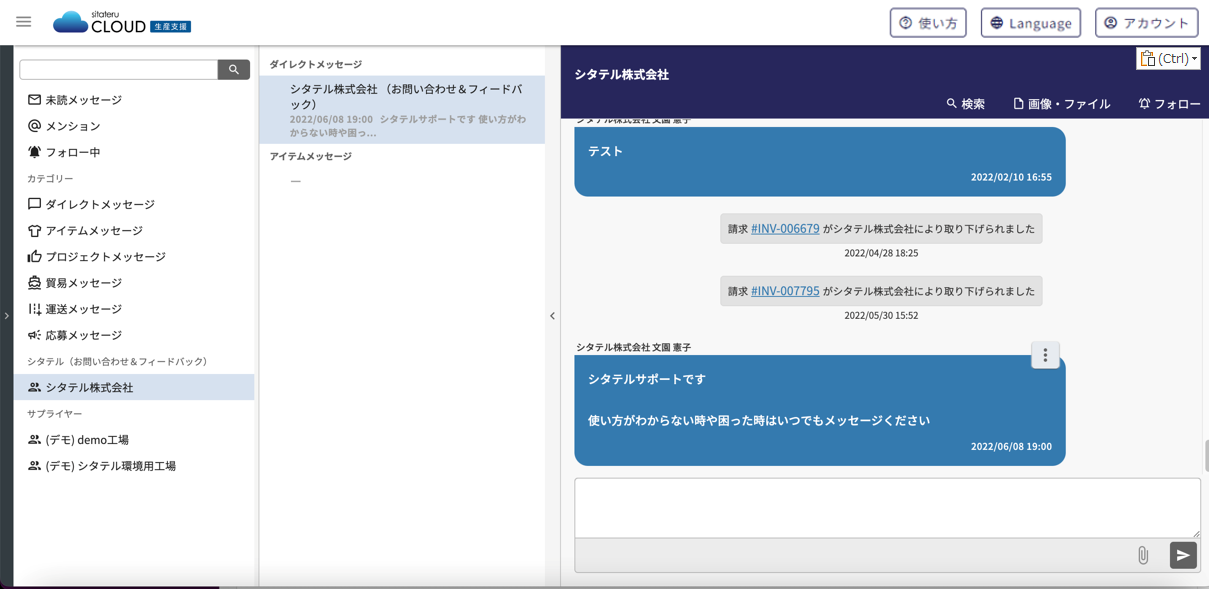Image resolution: width=1209 pixels, height=591 pixels.
Task: Click the megaphone icon for 応募メッセージ
Action: 34,335
